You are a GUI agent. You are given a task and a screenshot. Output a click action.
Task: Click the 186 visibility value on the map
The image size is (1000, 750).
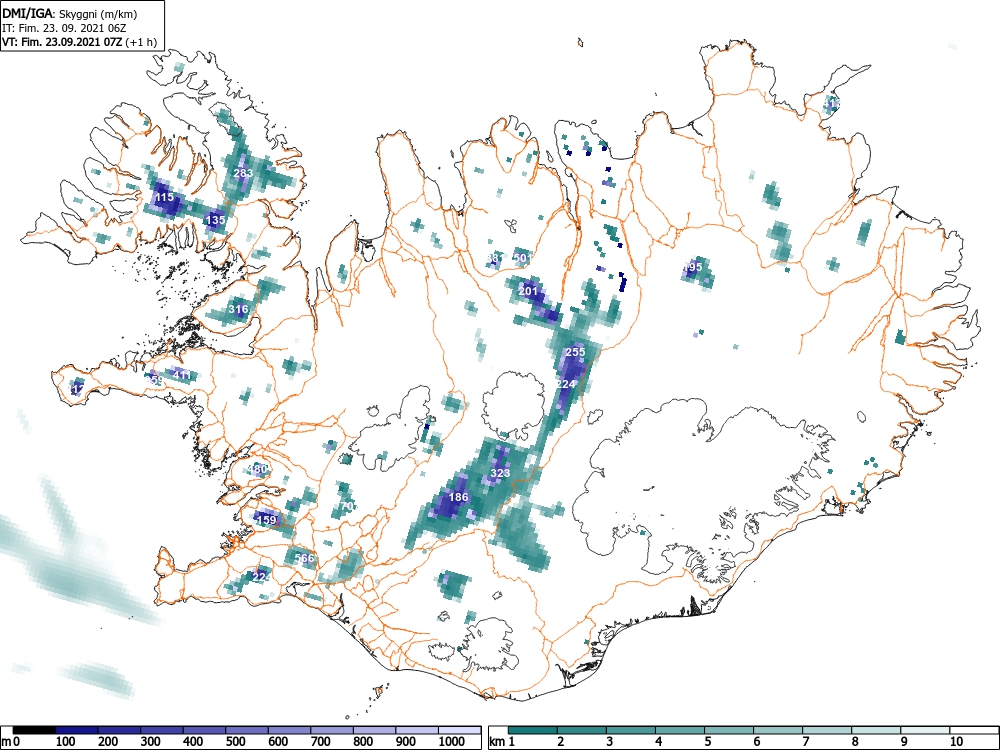459,497
